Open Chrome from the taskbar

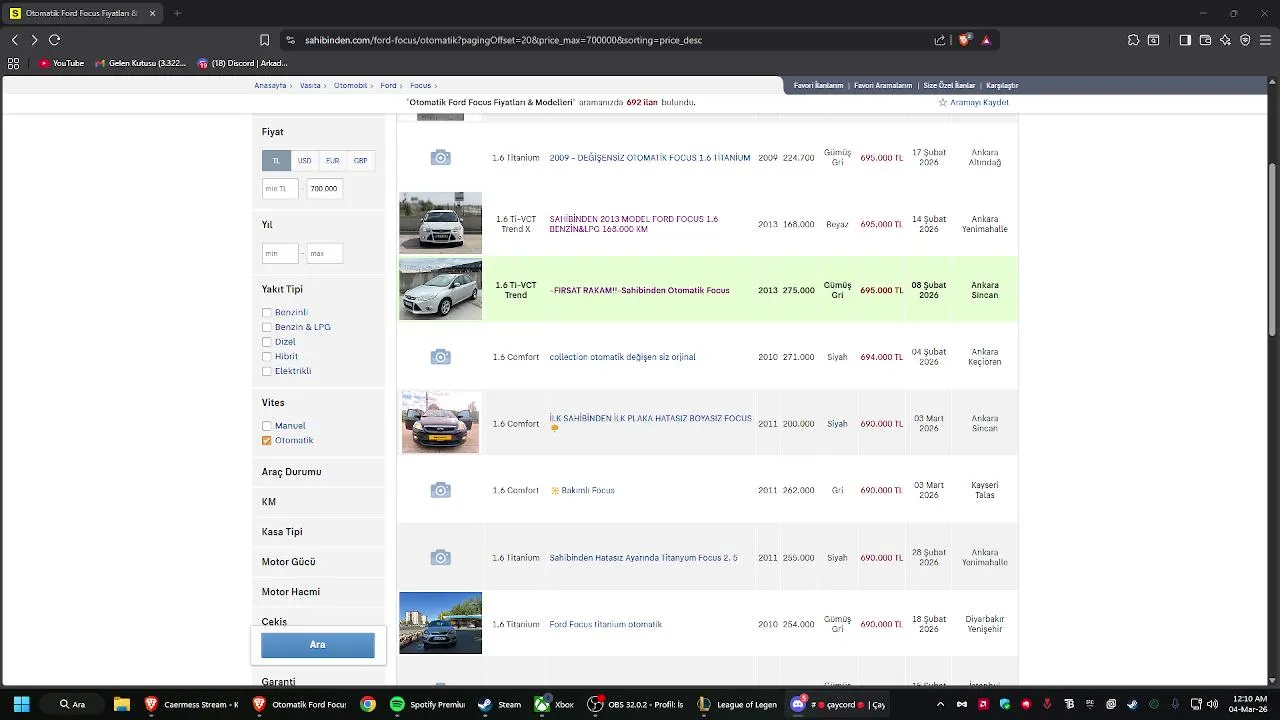[x=368, y=704]
